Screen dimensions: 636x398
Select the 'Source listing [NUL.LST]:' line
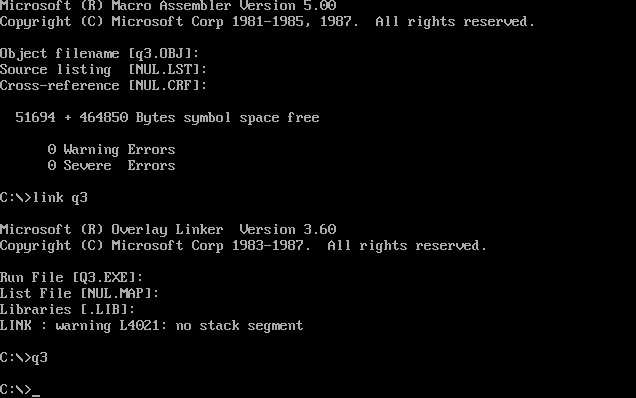coord(103,69)
